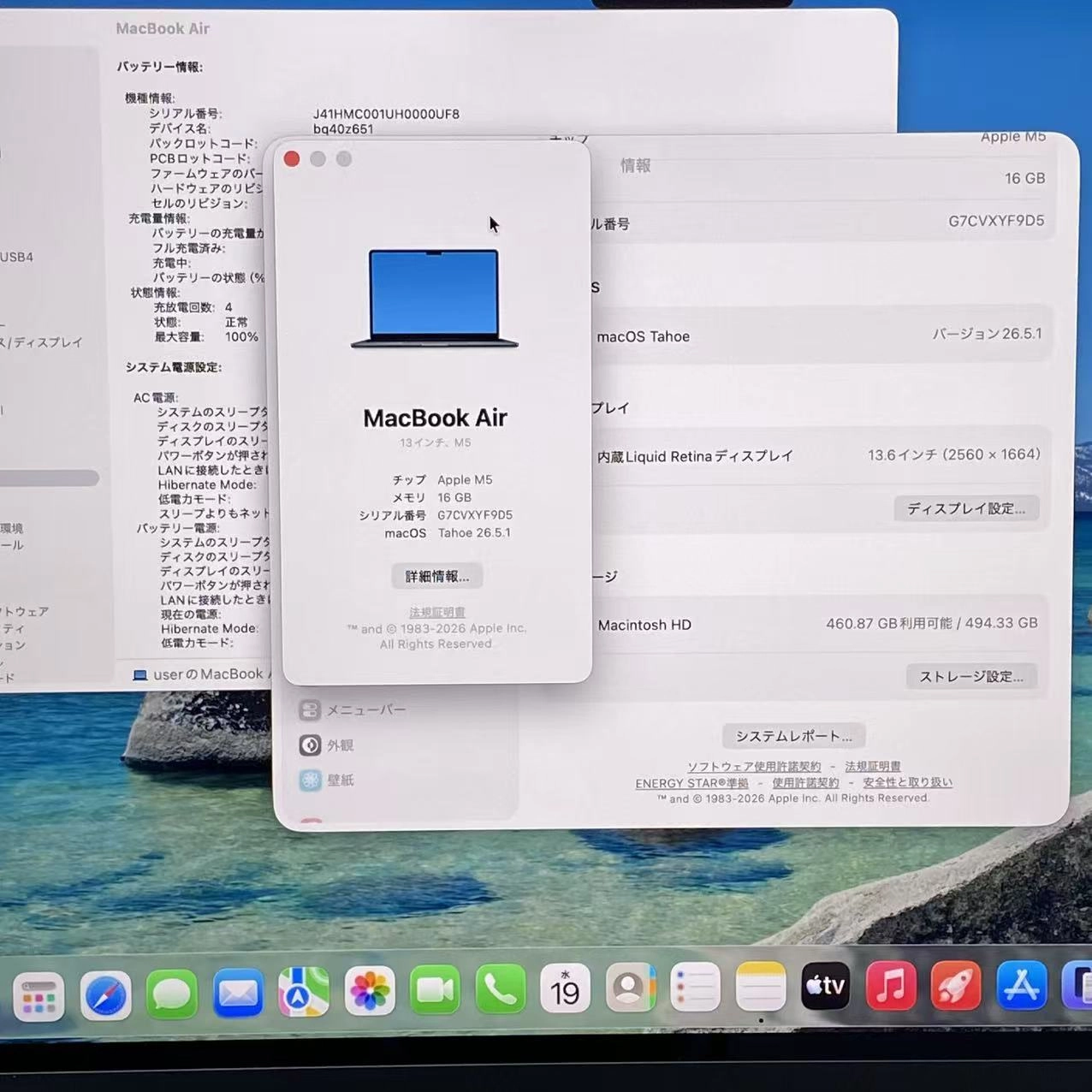Click システムレポート... button
Viewport: 1092px width, 1092px height.
[x=793, y=736]
